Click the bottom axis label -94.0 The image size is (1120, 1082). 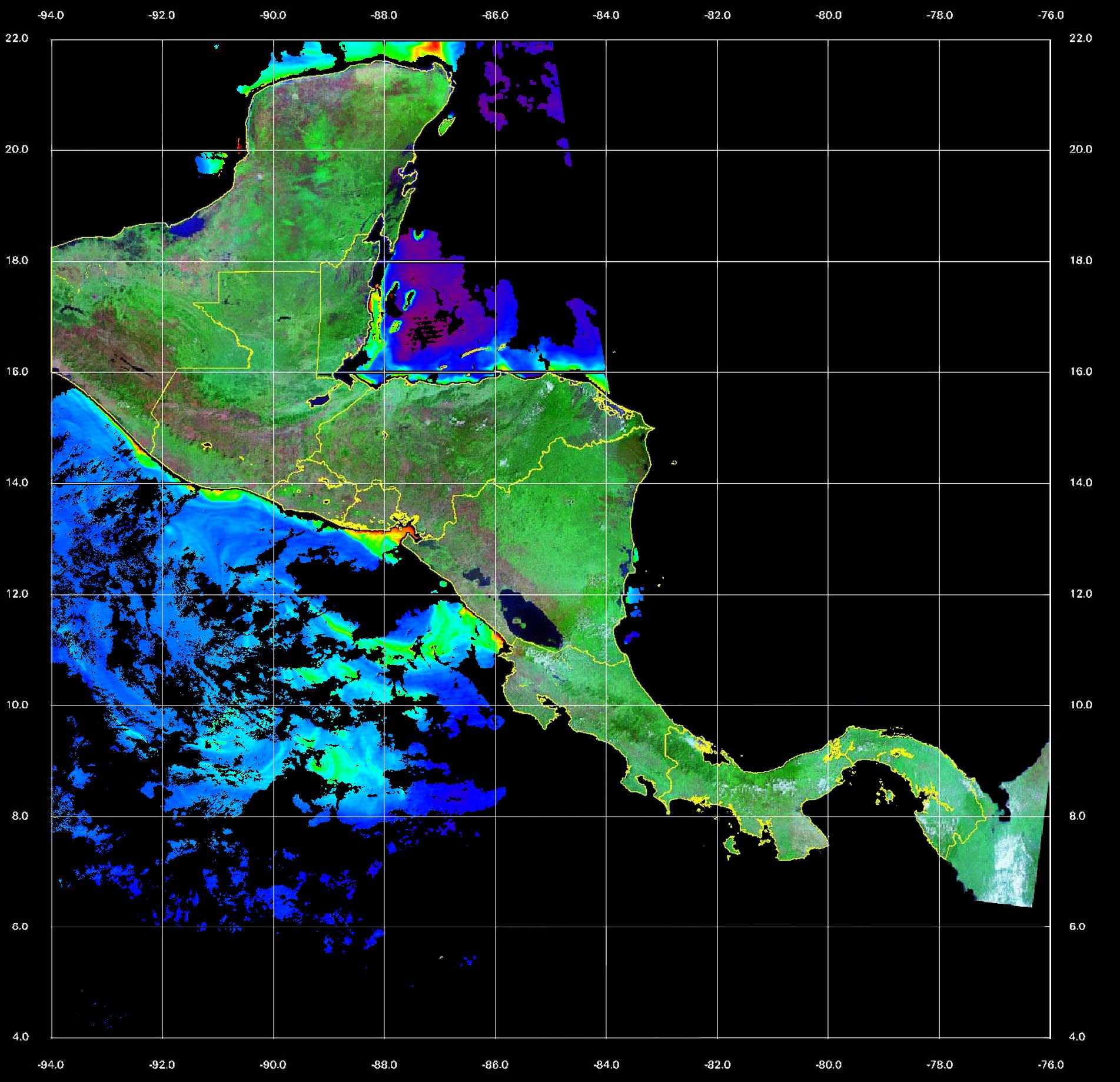point(51,1064)
